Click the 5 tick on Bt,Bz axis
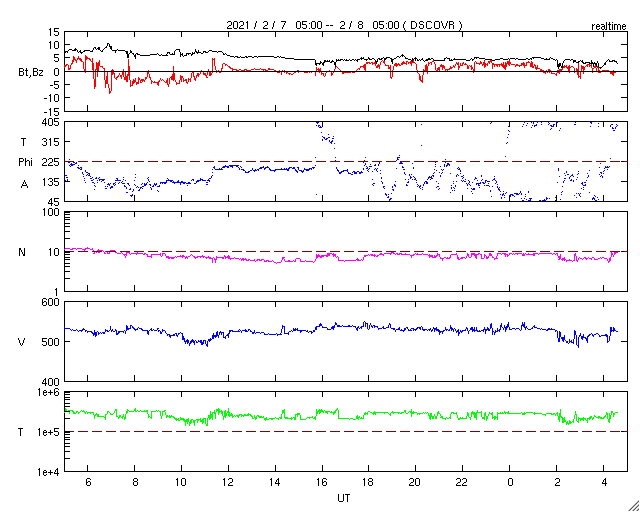This screenshot has width=640, height=512. [56, 58]
